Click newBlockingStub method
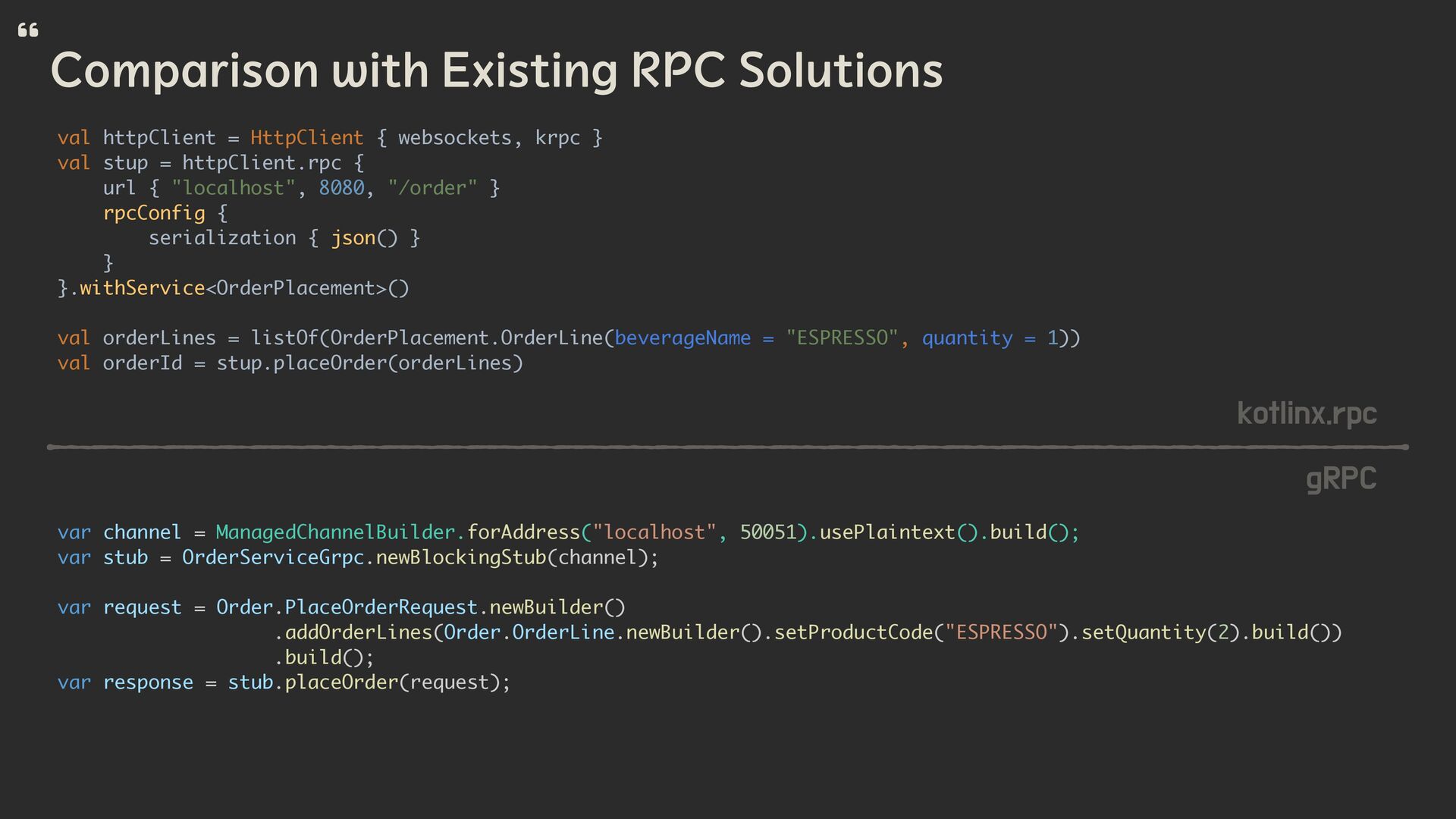Viewport: 1456px width, 819px height. (460, 557)
